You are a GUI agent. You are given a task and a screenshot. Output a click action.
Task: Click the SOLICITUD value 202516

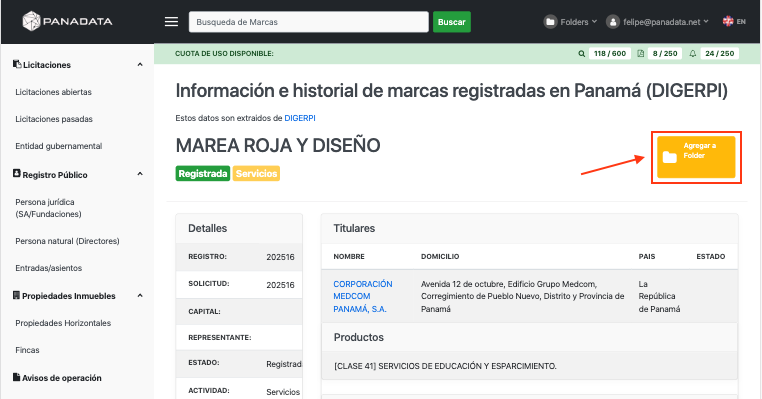(x=280, y=285)
